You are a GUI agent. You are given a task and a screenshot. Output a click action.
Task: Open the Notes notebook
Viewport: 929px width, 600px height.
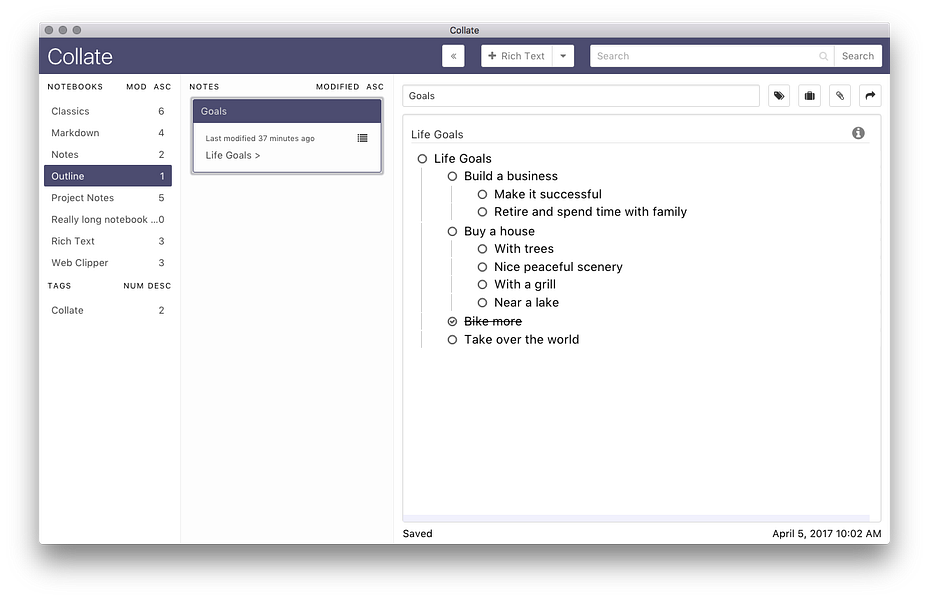108,155
